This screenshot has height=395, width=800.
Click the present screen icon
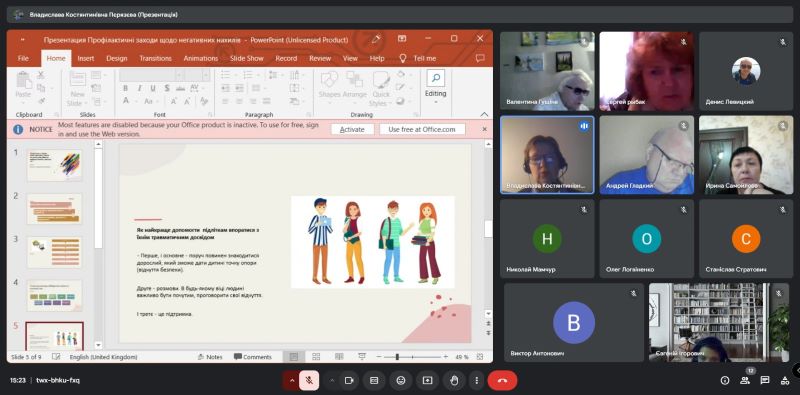[x=427, y=380]
